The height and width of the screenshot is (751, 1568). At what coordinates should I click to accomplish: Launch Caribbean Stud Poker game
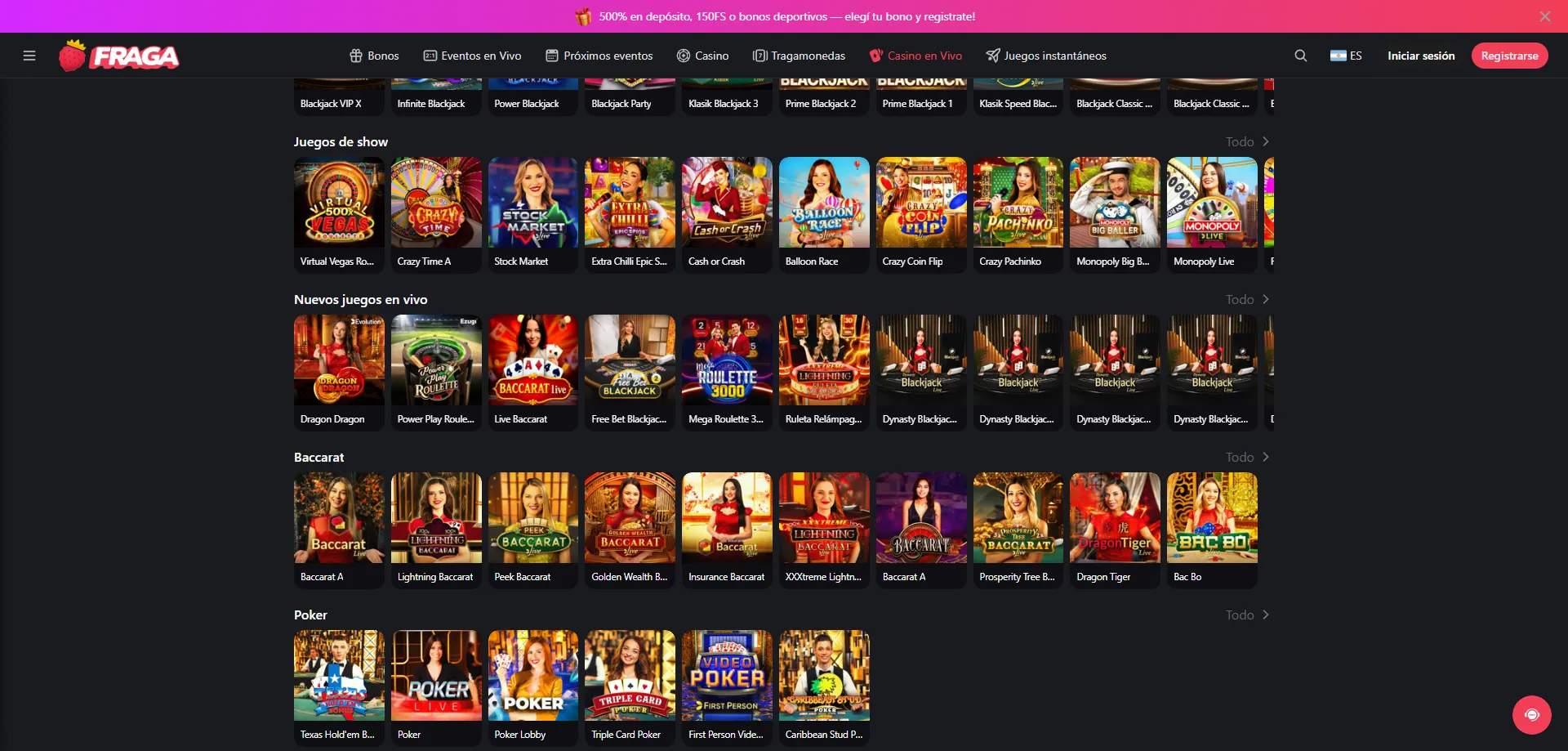coord(824,688)
